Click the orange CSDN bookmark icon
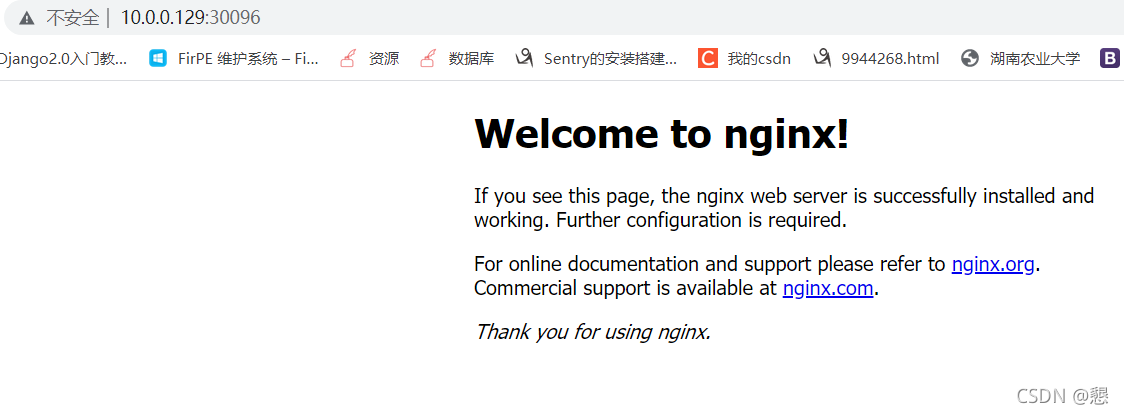Image resolution: width=1124 pixels, height=414 pixels. (x=708, y=59)
